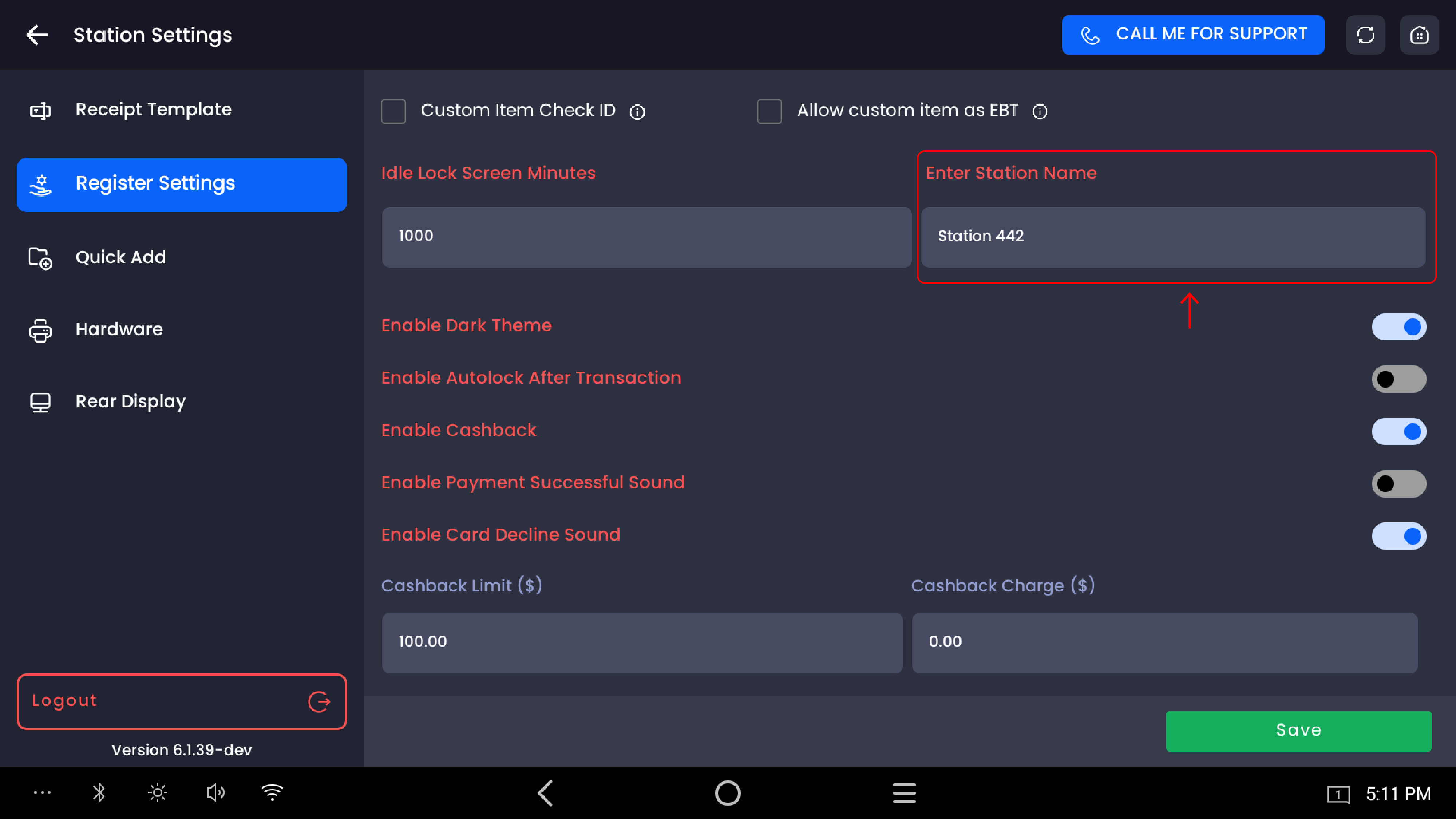Click the phone icon on support button
Image resolution: width=1456 pixels, height=819 pixels.
(1090, 35)
